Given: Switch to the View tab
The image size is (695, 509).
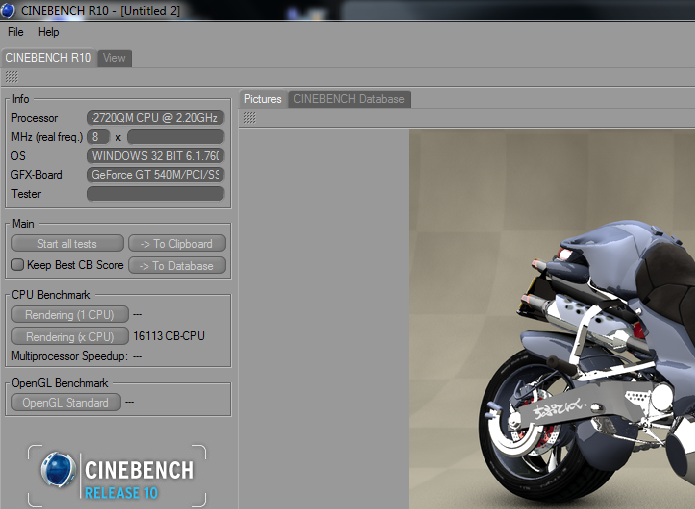Looking at the screenshot, I should [115, 58].
